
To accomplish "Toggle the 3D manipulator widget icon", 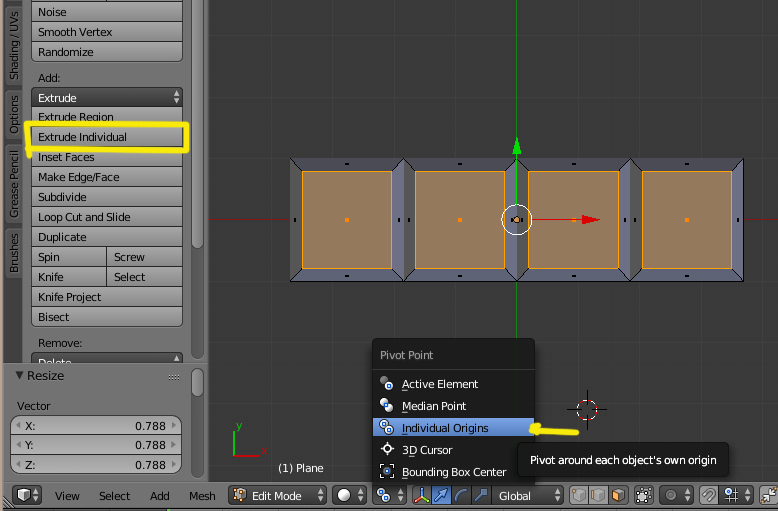I will (420, 495).
